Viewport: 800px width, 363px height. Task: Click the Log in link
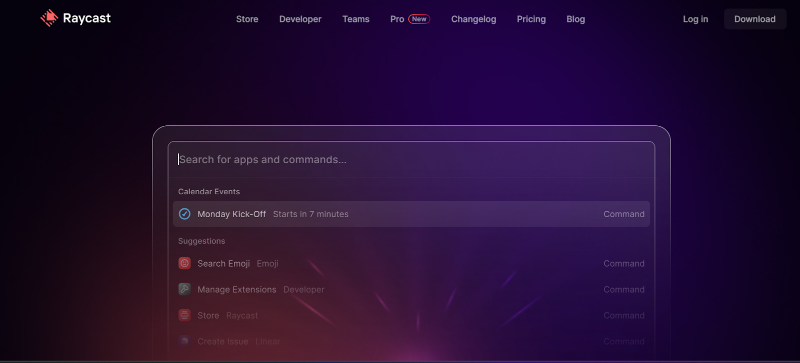tap(695, 19)
